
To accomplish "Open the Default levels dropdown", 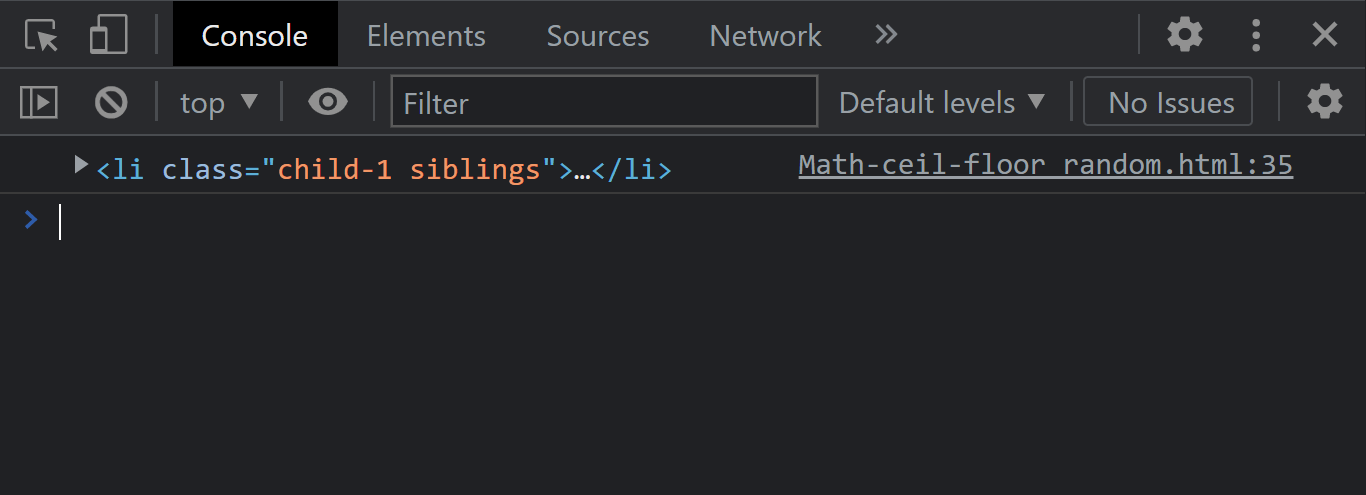I will [942, 102].
